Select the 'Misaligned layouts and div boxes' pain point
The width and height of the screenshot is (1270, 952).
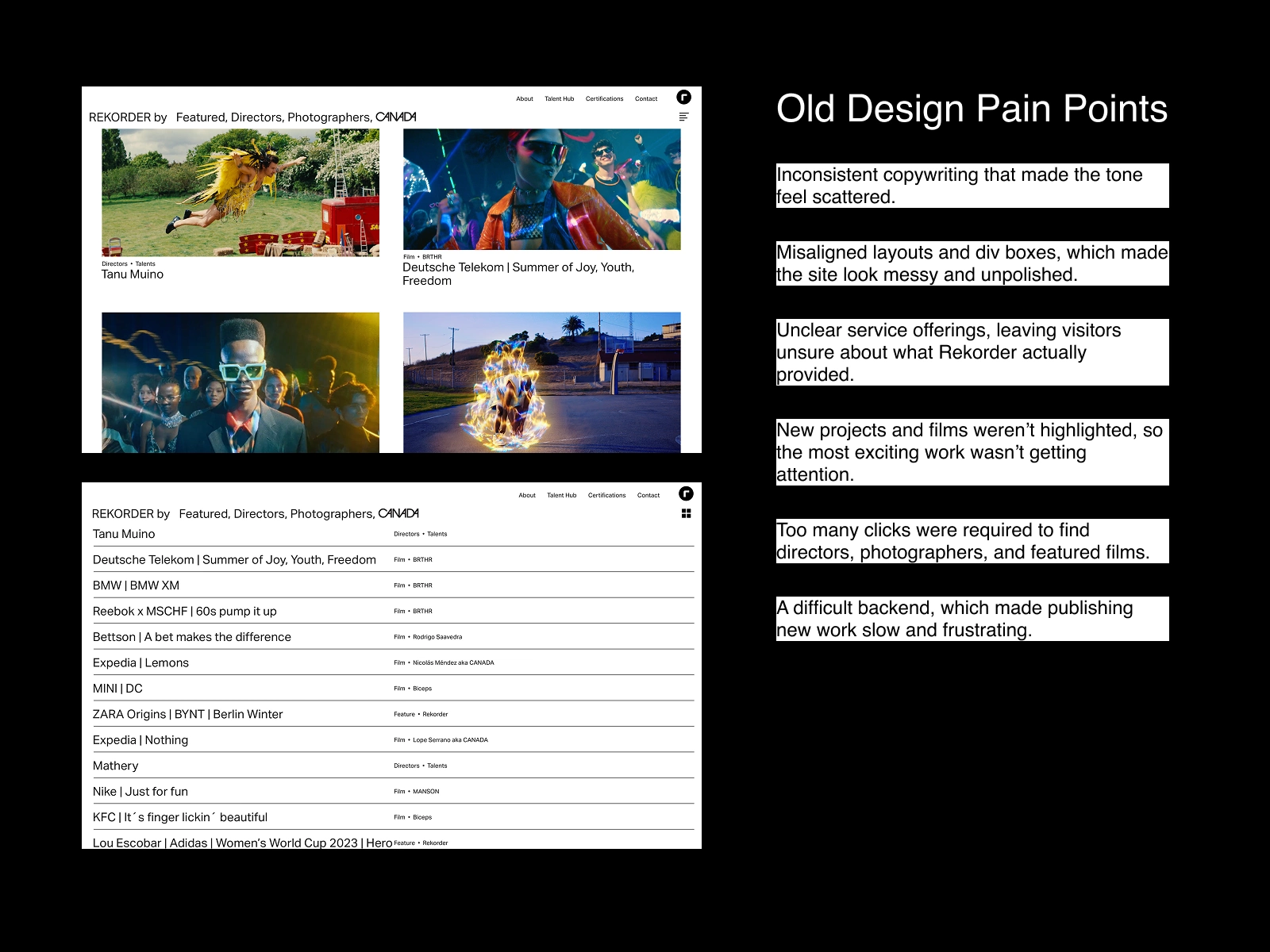coord(972,263)
